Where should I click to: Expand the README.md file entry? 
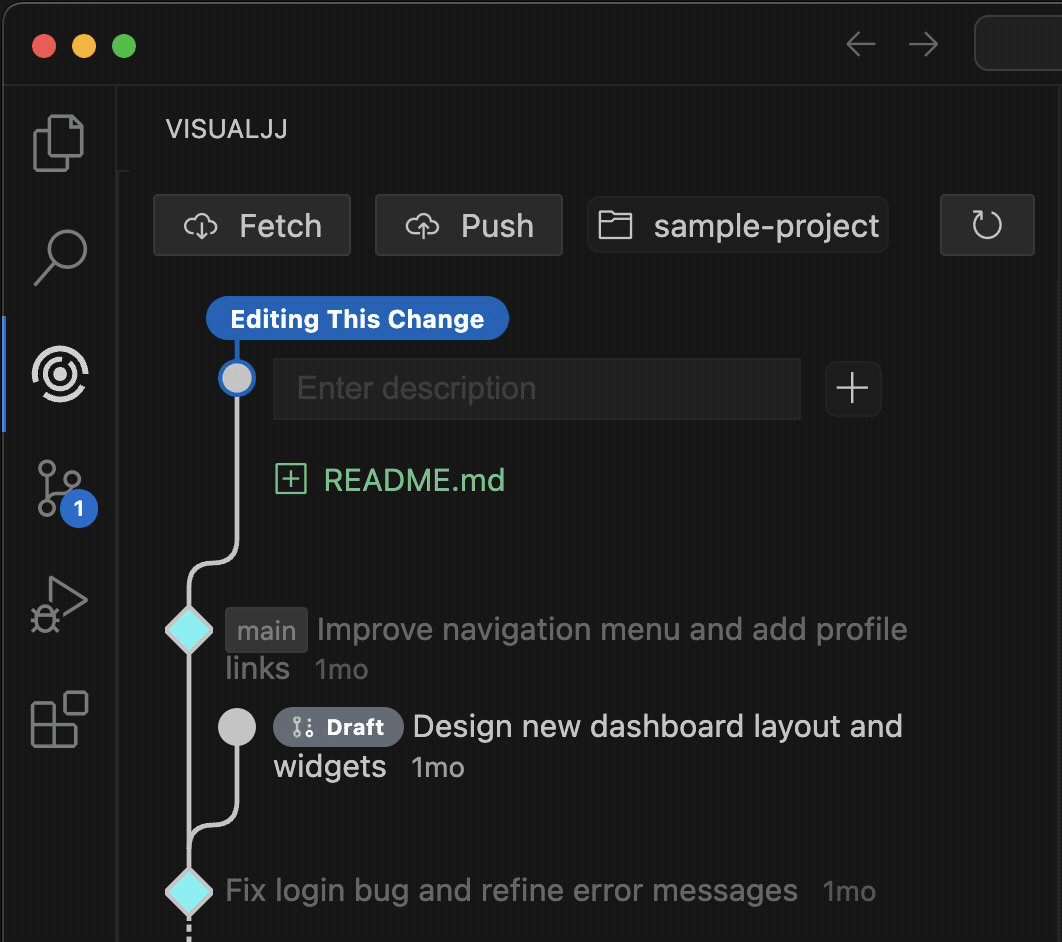point(414,479)
